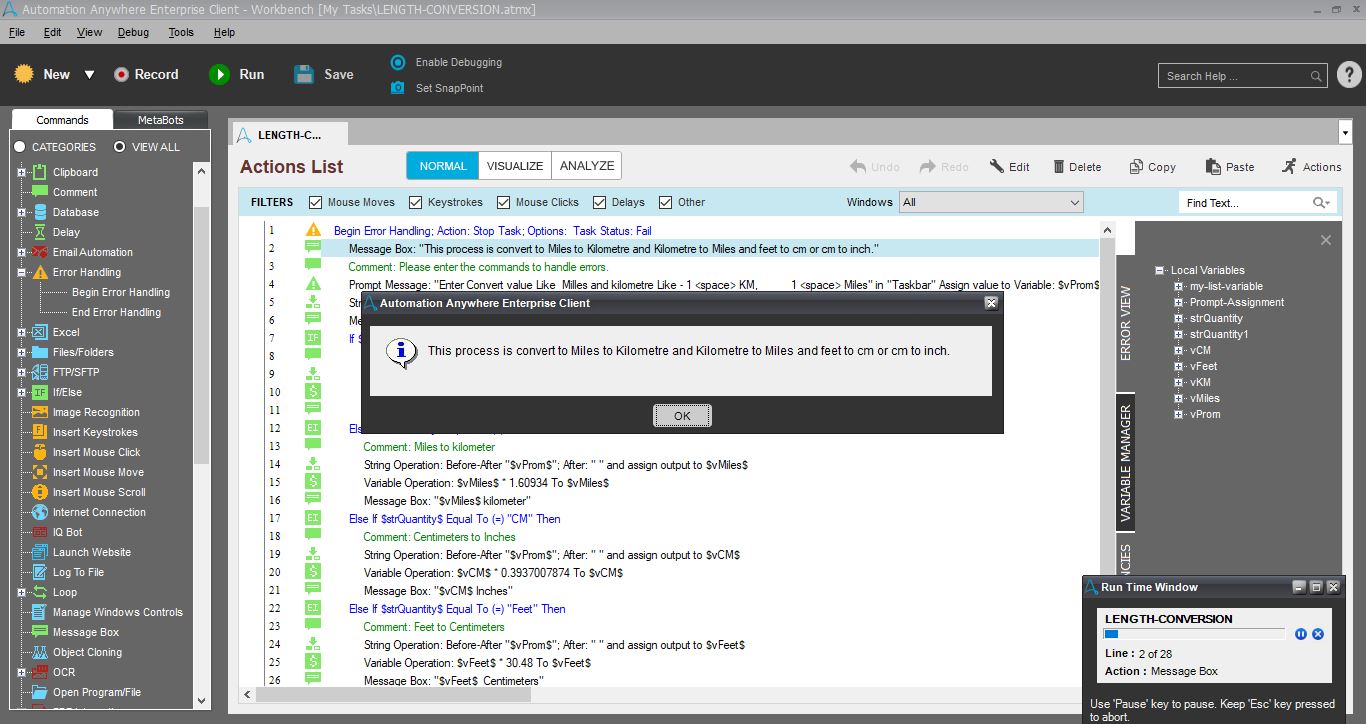1366x724 pixels.
Task: Select the VIEW ALL radio button
Action: tap(120, 147)
